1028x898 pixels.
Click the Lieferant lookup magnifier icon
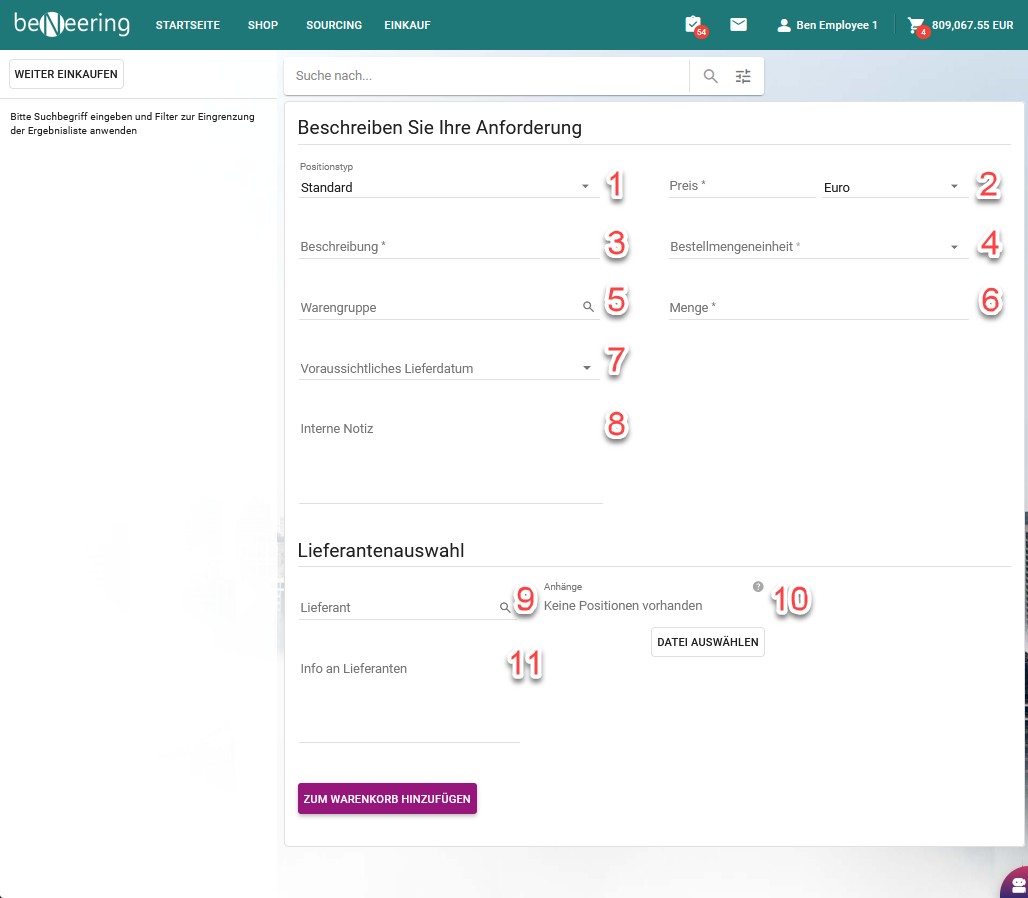point(505,607)
